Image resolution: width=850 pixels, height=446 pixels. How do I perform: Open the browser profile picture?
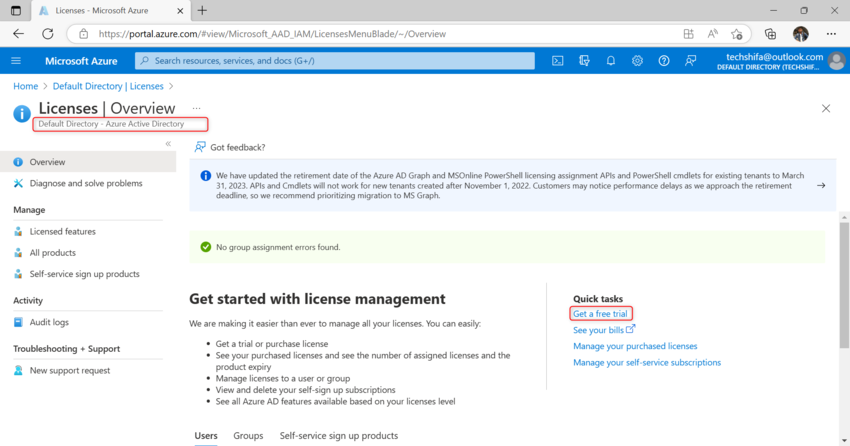point(801,34)
